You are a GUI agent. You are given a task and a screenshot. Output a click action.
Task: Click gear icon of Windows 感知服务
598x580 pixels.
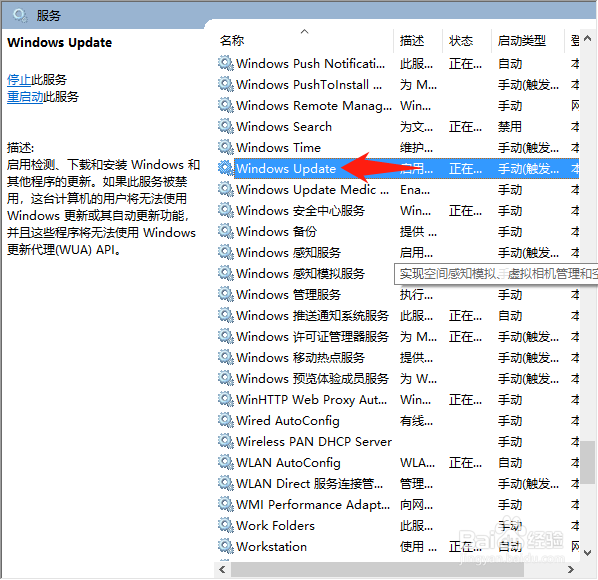225,252
